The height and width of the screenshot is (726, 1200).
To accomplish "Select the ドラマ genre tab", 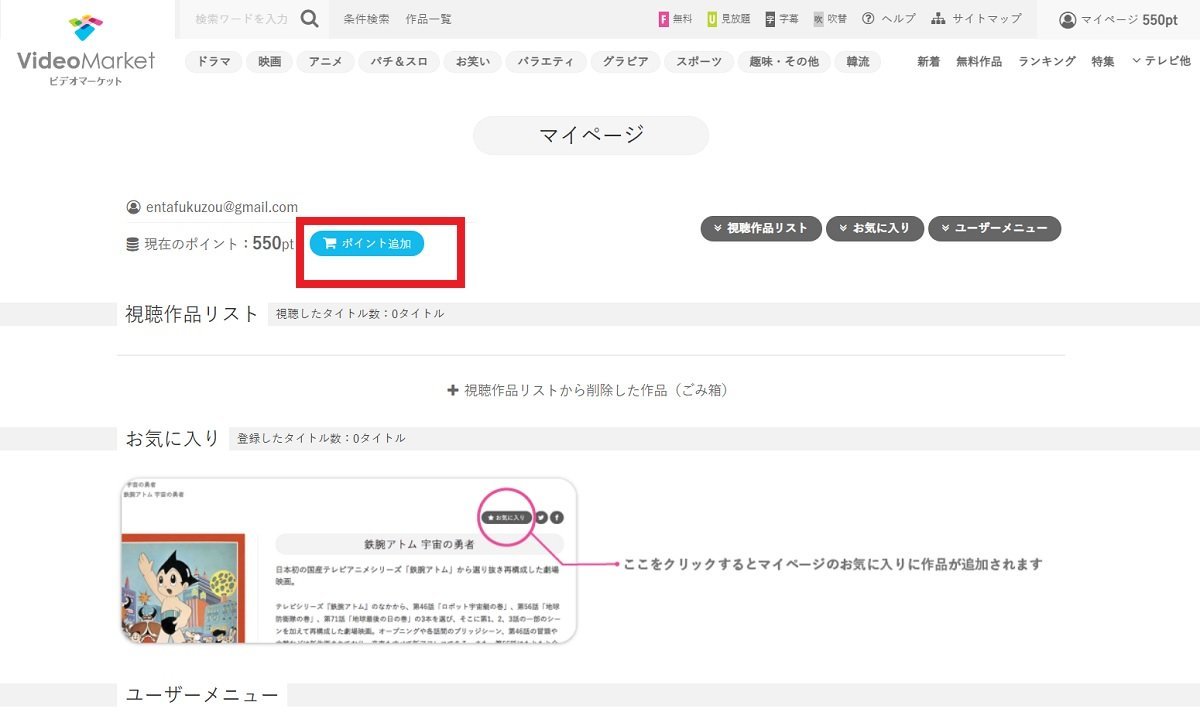I will tap(214, 62).
